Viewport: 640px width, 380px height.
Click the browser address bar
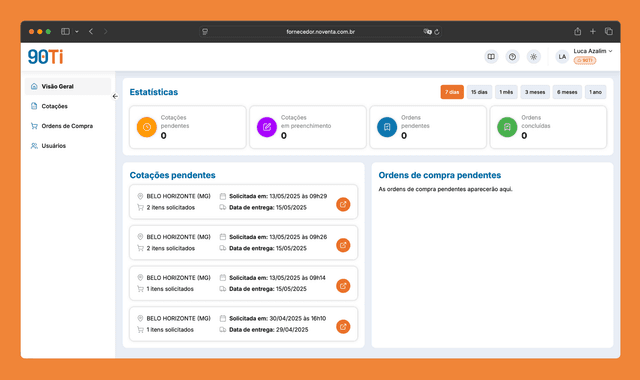click(320, 31)
